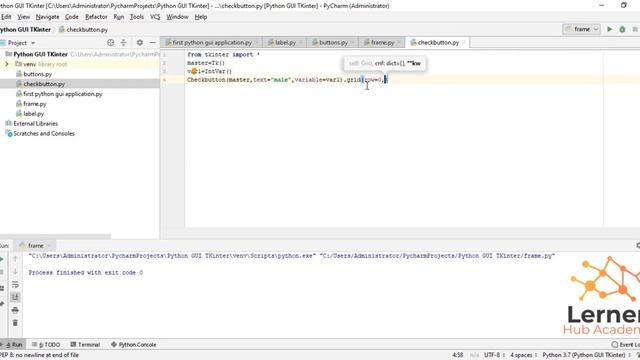Viewport: 640px width, 360px height.
Task: Open Python 3.7 interpreter selector
Action: (586, 355)
